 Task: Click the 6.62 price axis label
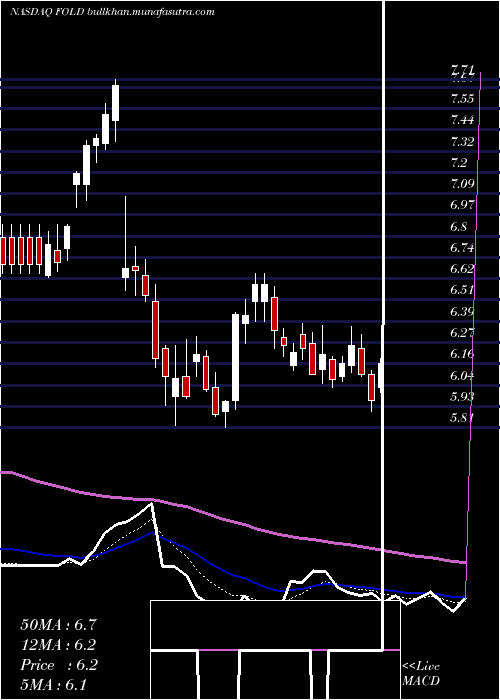(x=462, y=269)
